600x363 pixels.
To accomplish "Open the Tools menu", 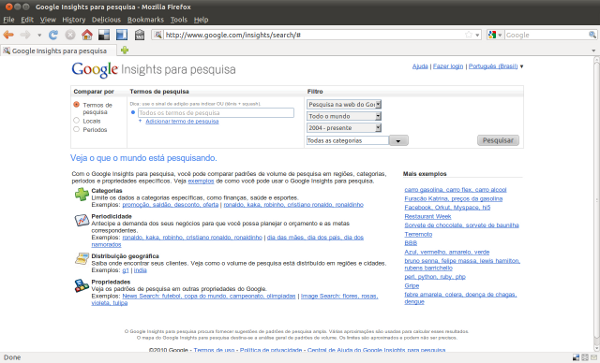I will pos(179,20).
